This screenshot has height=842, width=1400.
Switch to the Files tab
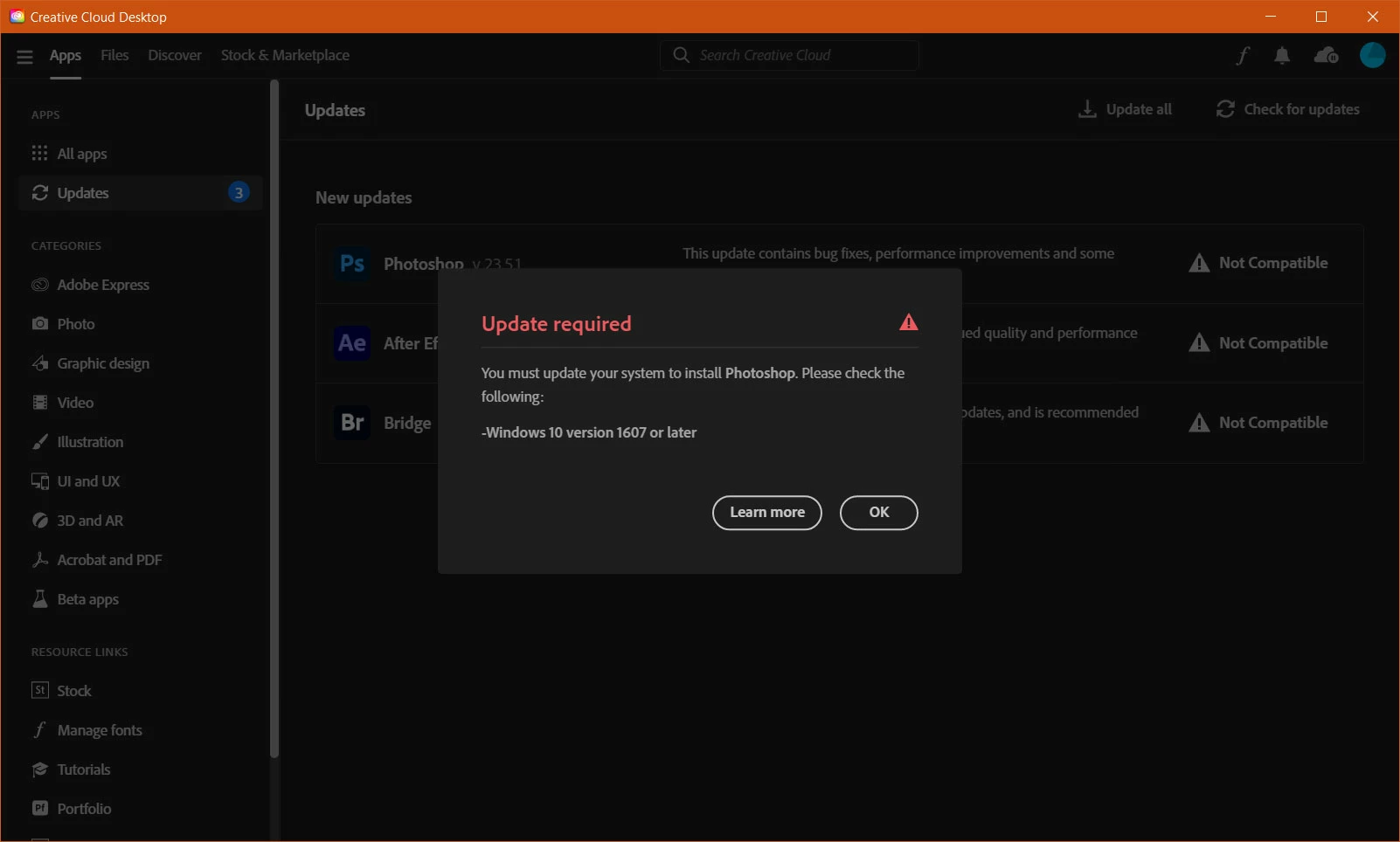pyautogui.click(x=114, y=55)
